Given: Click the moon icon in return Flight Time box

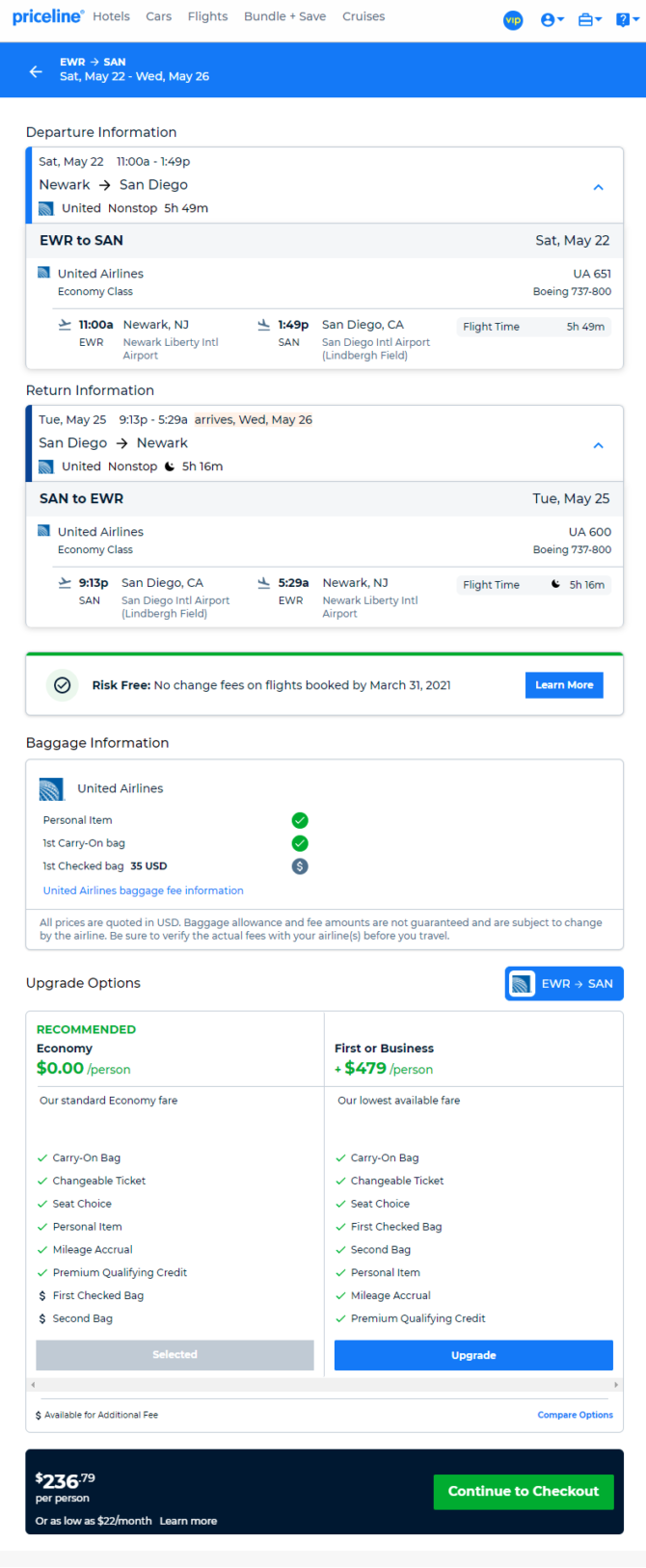Looking at the screenshot, I should (x=555, y=584).
